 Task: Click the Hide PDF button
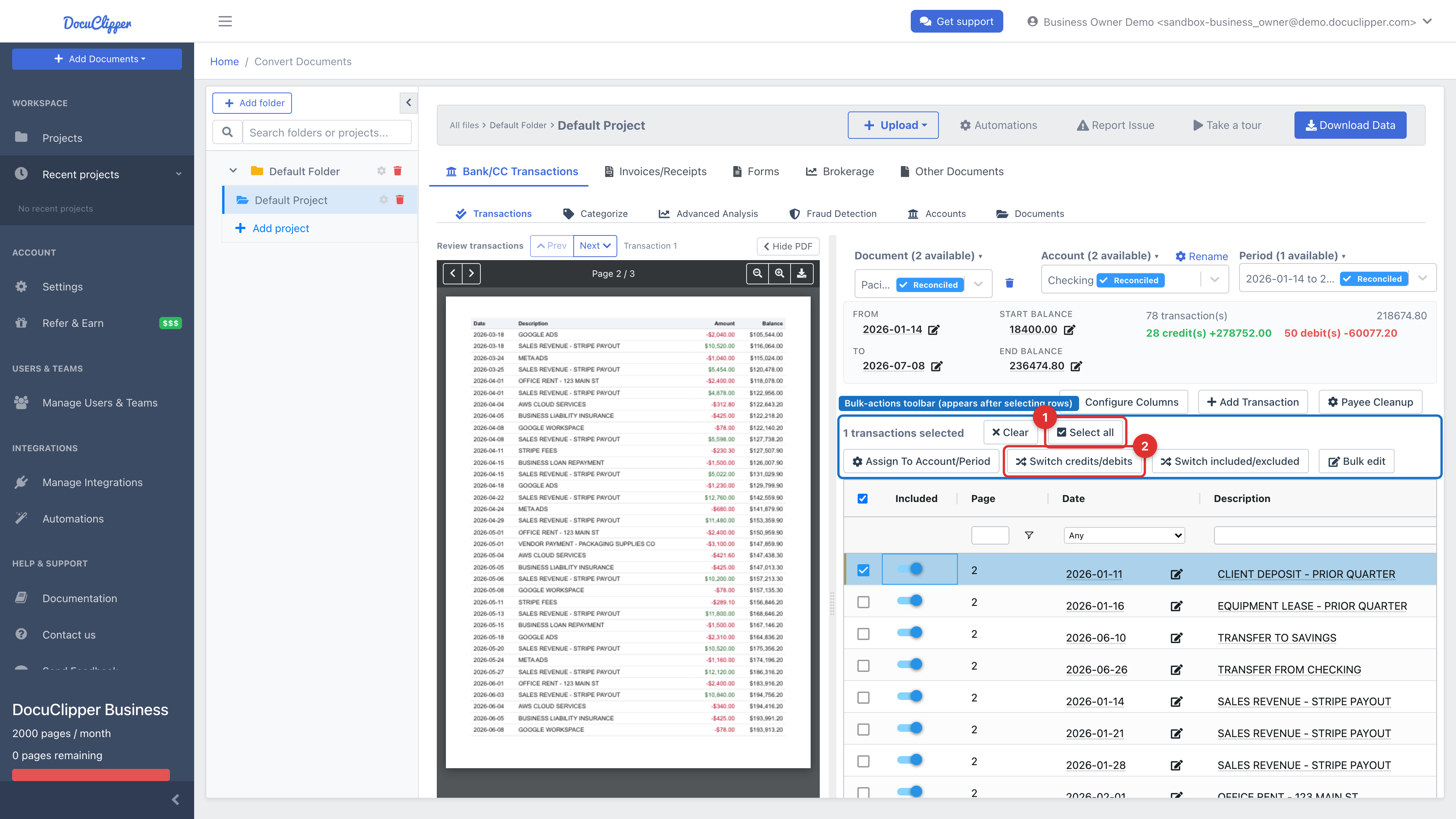788,246
